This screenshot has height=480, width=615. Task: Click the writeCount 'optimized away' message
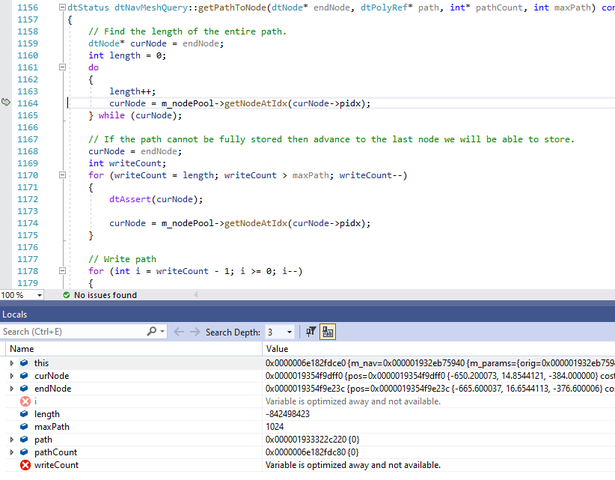point(353,465)
